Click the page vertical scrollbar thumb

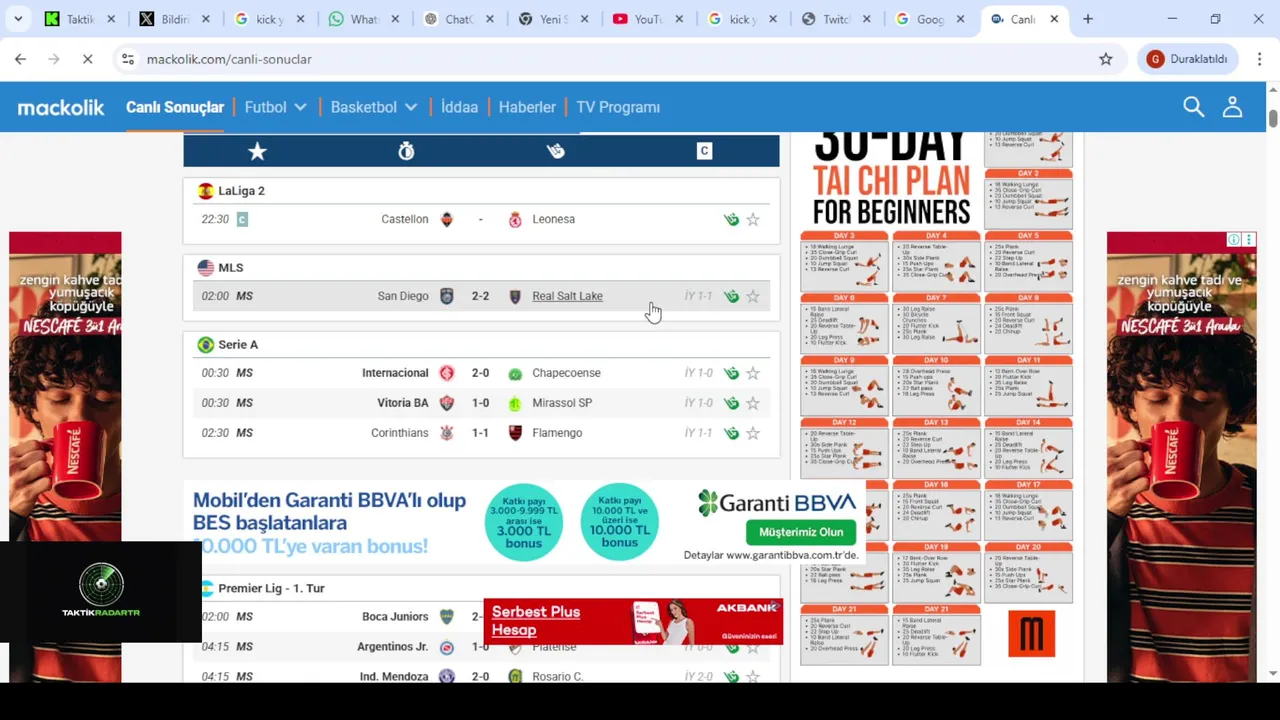click(1273, 117)
